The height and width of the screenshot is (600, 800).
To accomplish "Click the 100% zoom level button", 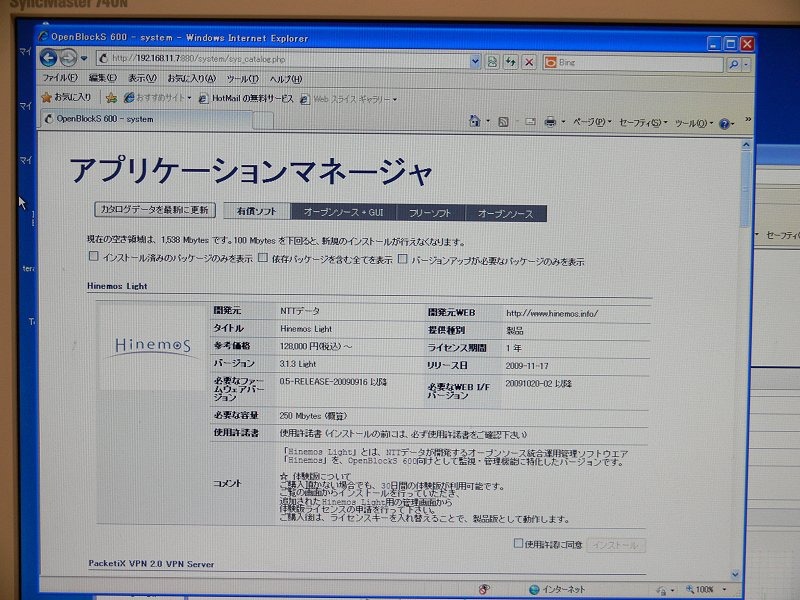I will [700, 589].
